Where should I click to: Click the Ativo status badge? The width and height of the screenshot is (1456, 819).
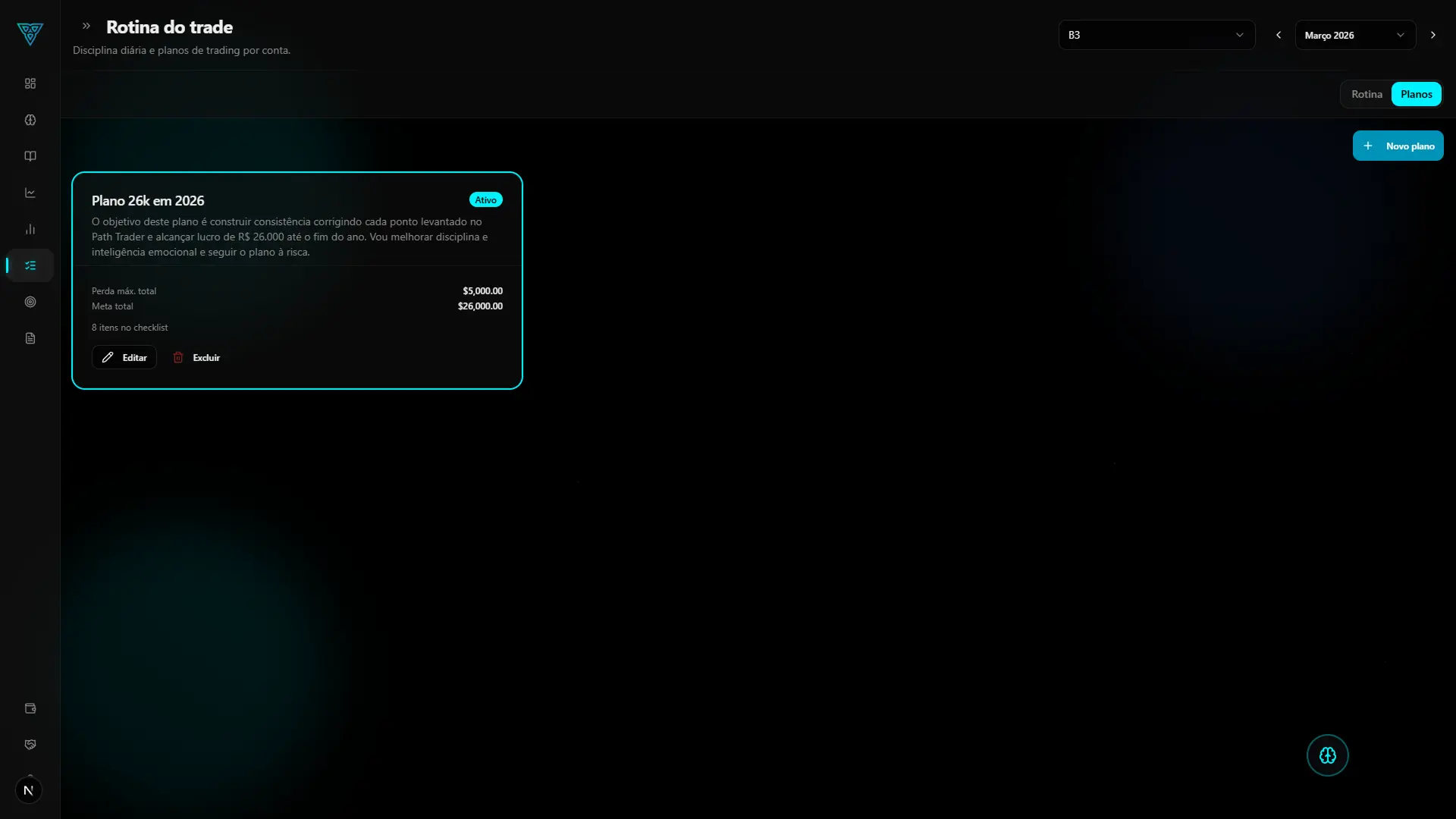485,199
